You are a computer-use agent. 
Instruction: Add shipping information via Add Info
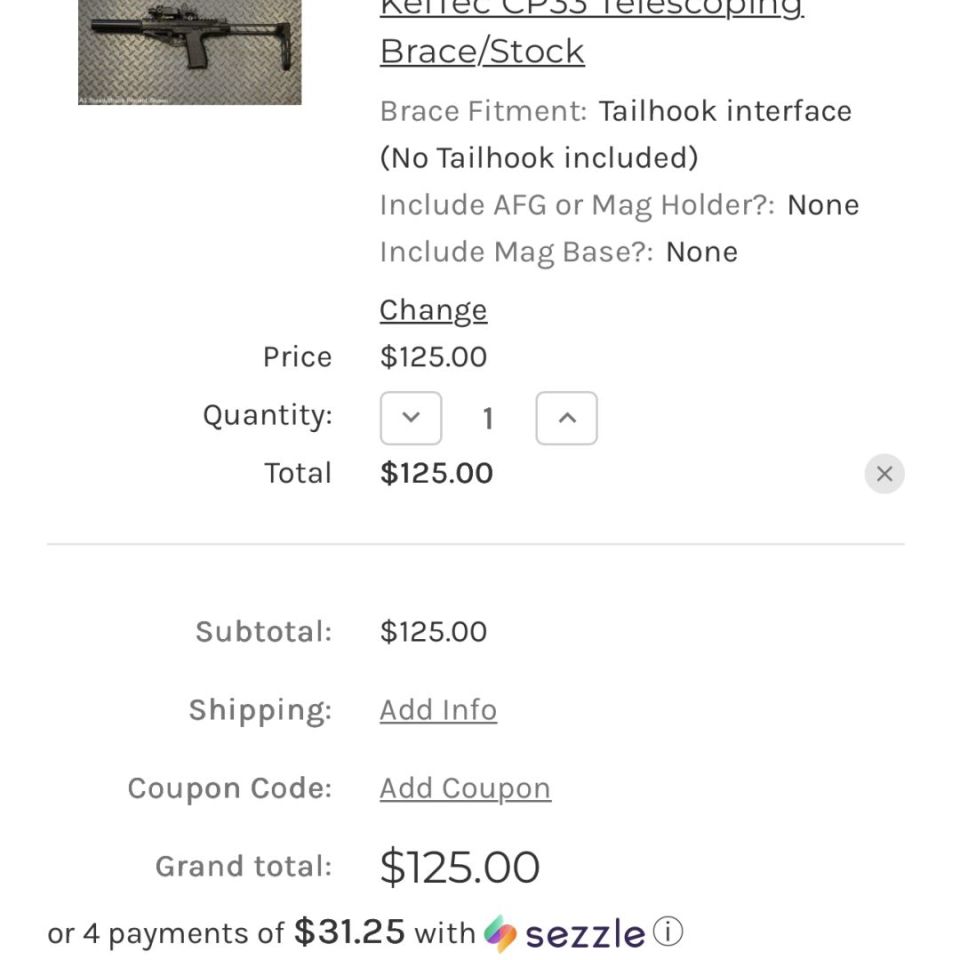point(438,710)
